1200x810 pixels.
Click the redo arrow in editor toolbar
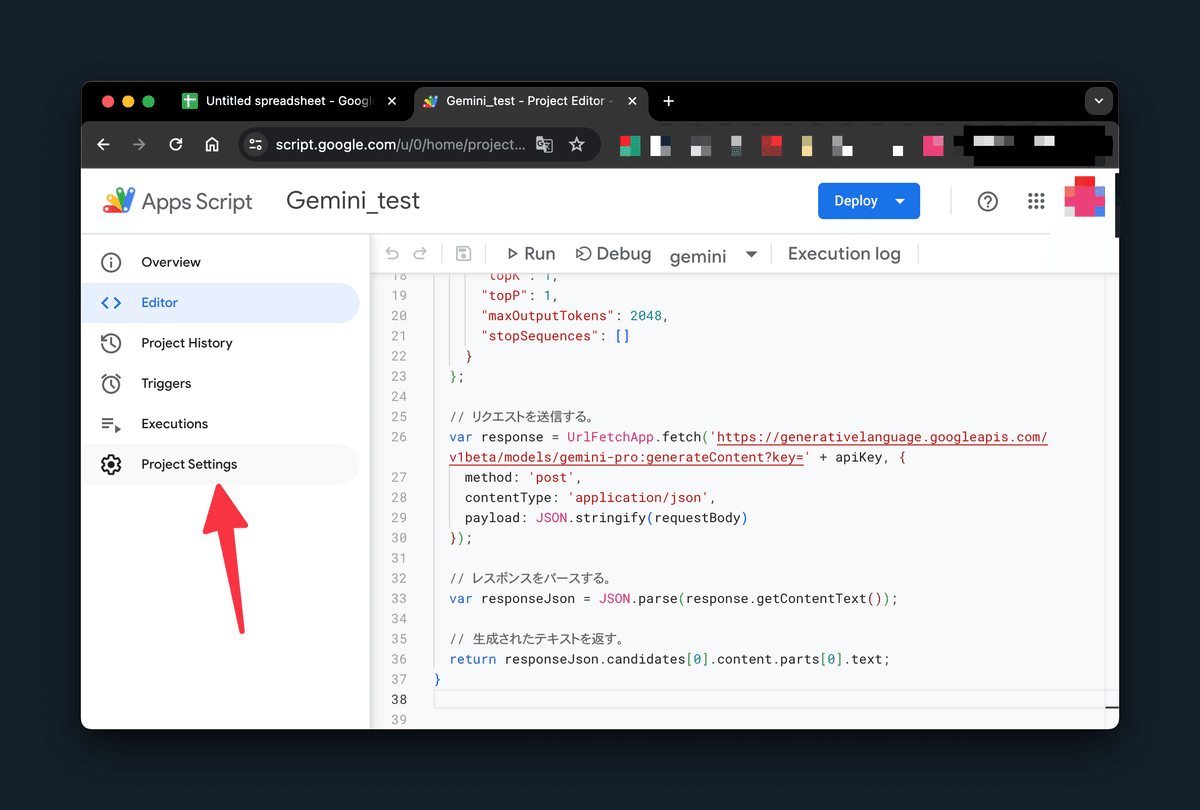click(x=421, y=254)
